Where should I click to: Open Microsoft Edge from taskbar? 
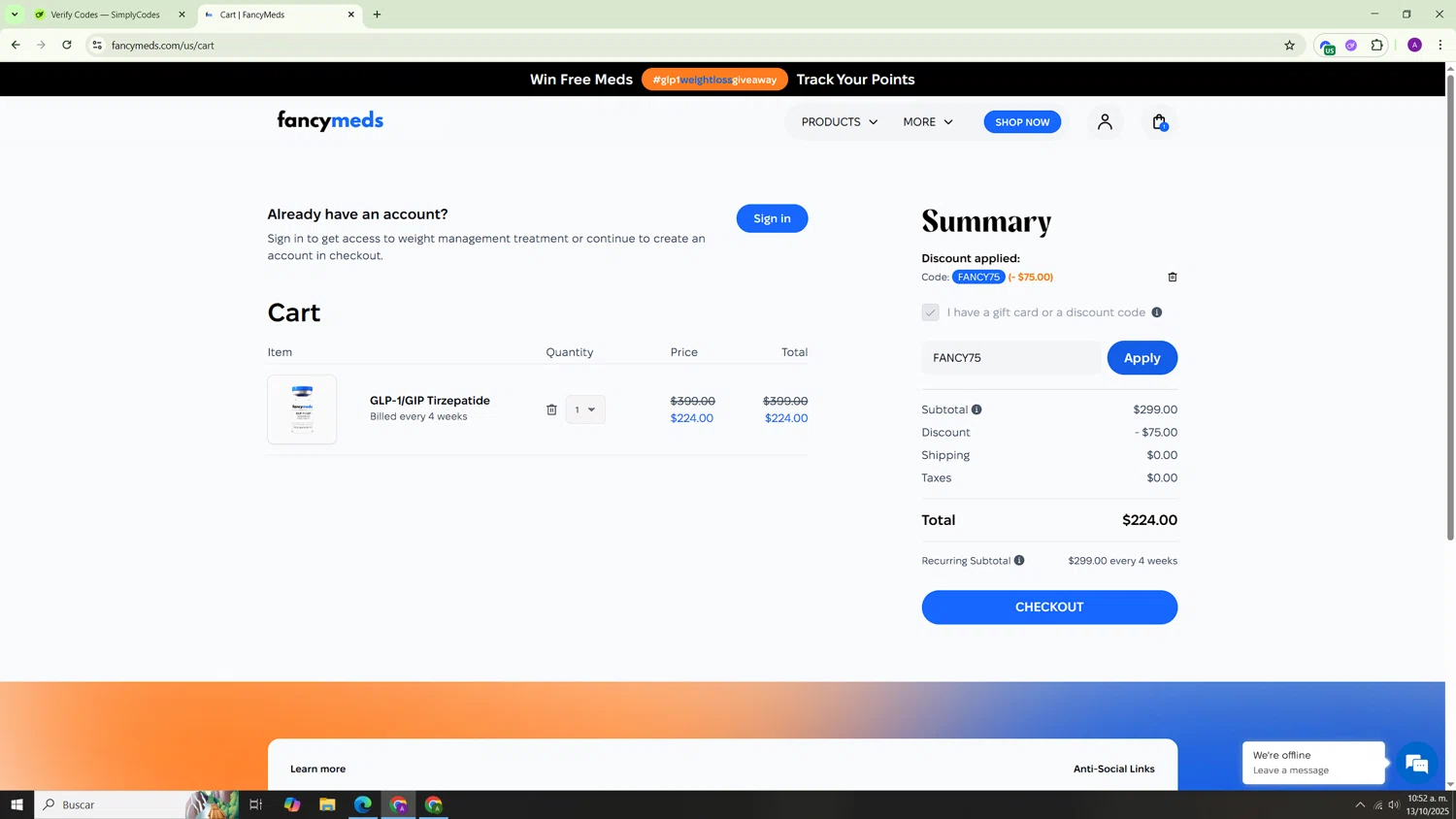[x=363, y=804]
